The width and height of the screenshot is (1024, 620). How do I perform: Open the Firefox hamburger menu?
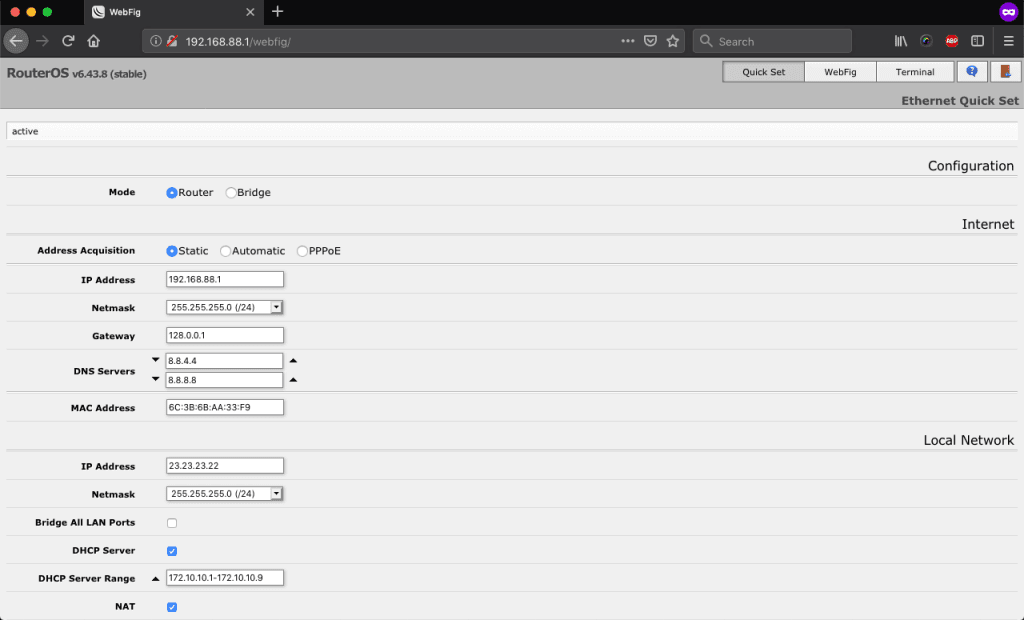[x=1008, y=41]
